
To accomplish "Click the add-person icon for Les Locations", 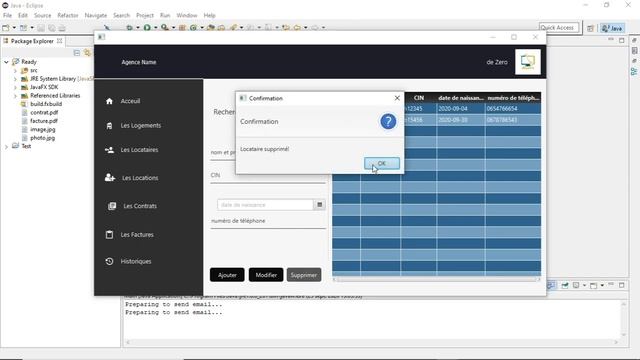I will click(x=110, y=178).
